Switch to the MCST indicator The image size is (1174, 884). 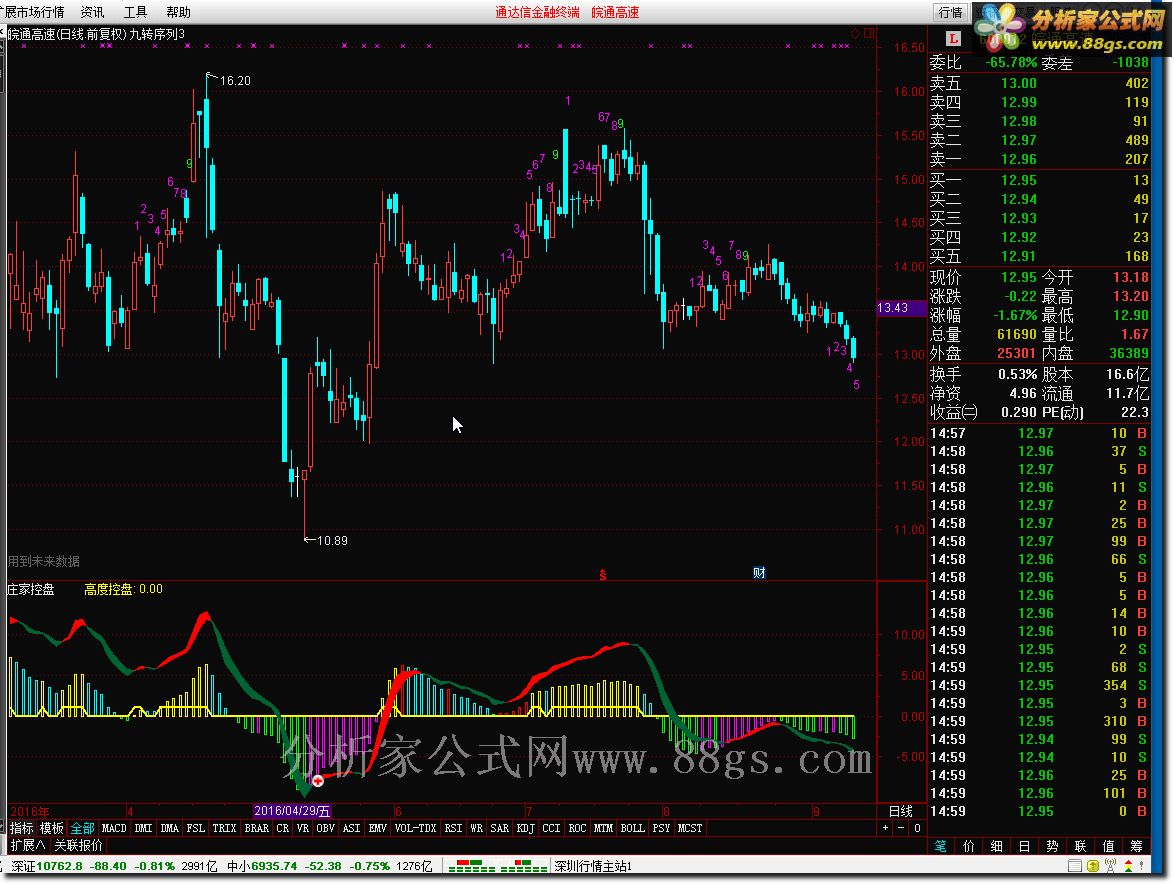click(690, 828)
